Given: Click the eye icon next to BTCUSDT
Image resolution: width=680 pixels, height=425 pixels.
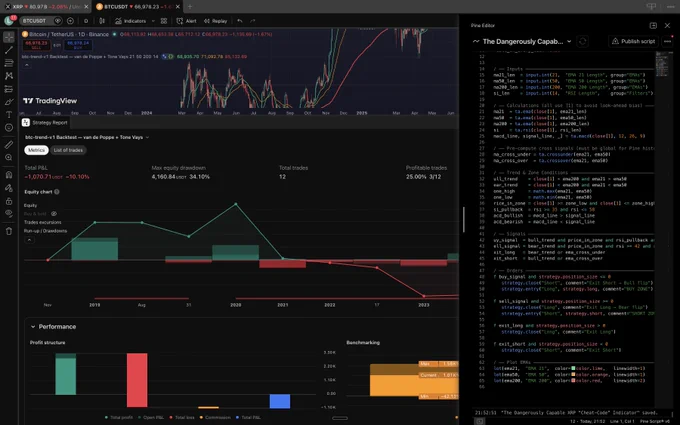Looking at the screenshot, I should pyautogui.click(x=58, y=21).
